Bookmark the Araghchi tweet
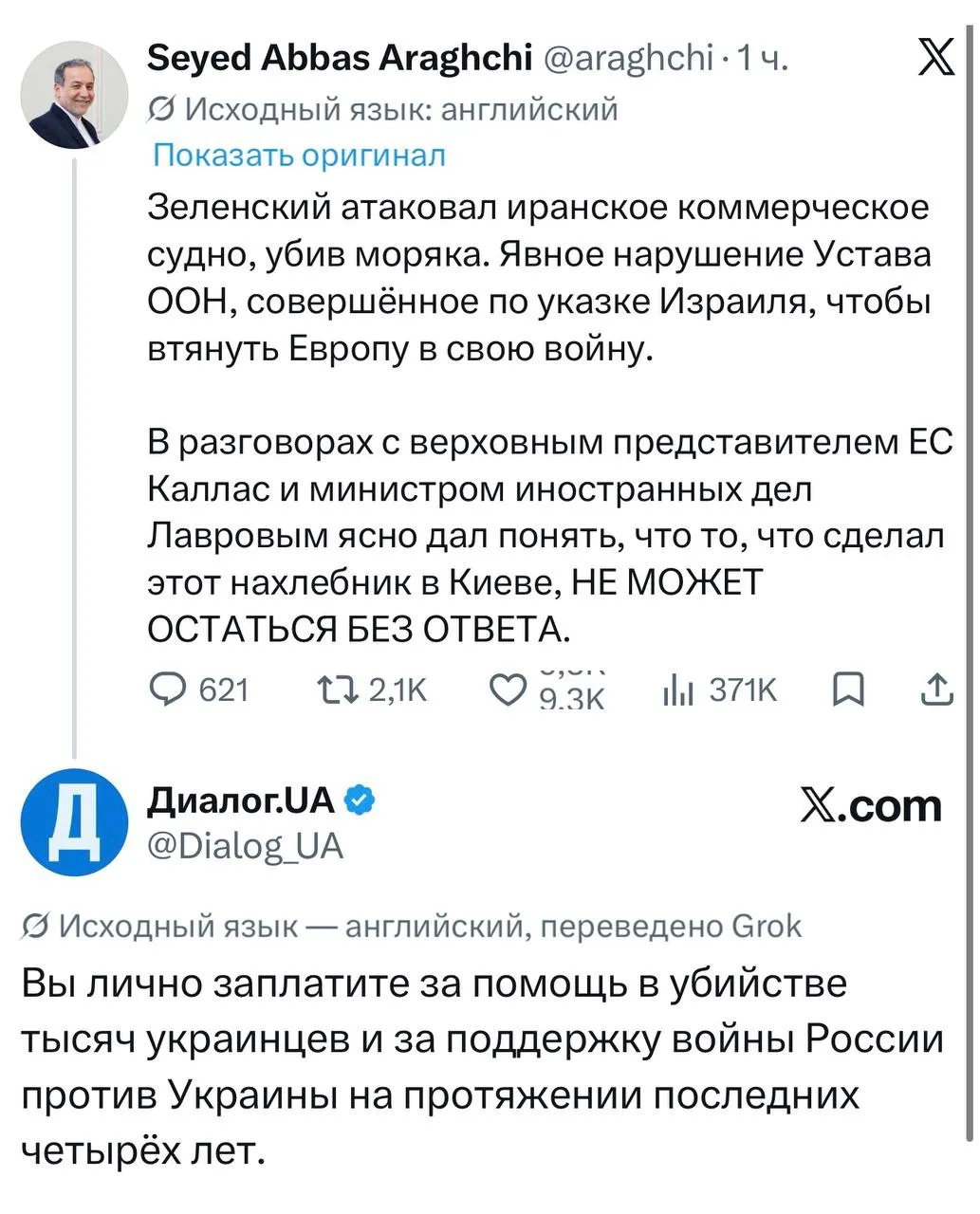This screenshot has height=1214, width=980. 847,691
